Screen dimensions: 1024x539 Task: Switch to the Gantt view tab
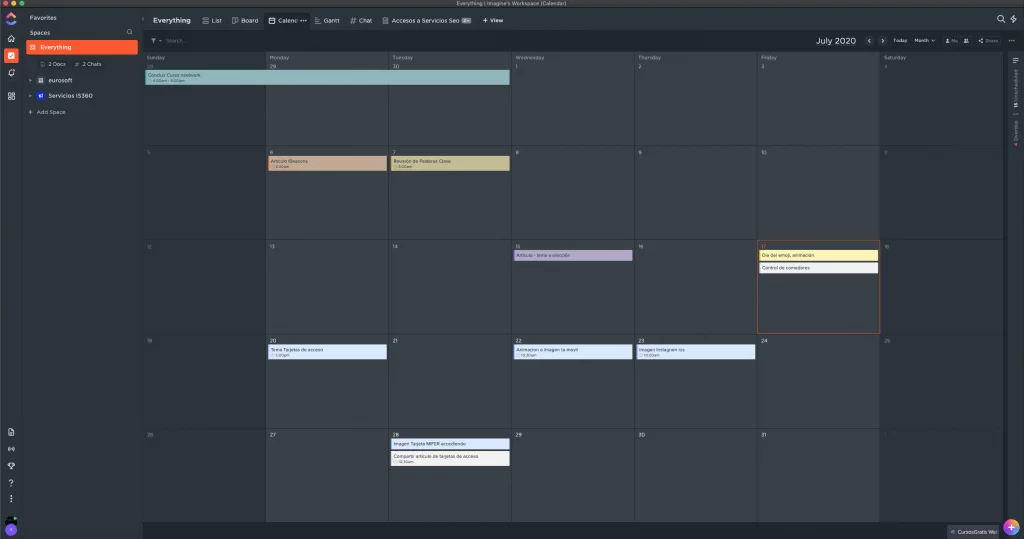(x=327, y=20)
